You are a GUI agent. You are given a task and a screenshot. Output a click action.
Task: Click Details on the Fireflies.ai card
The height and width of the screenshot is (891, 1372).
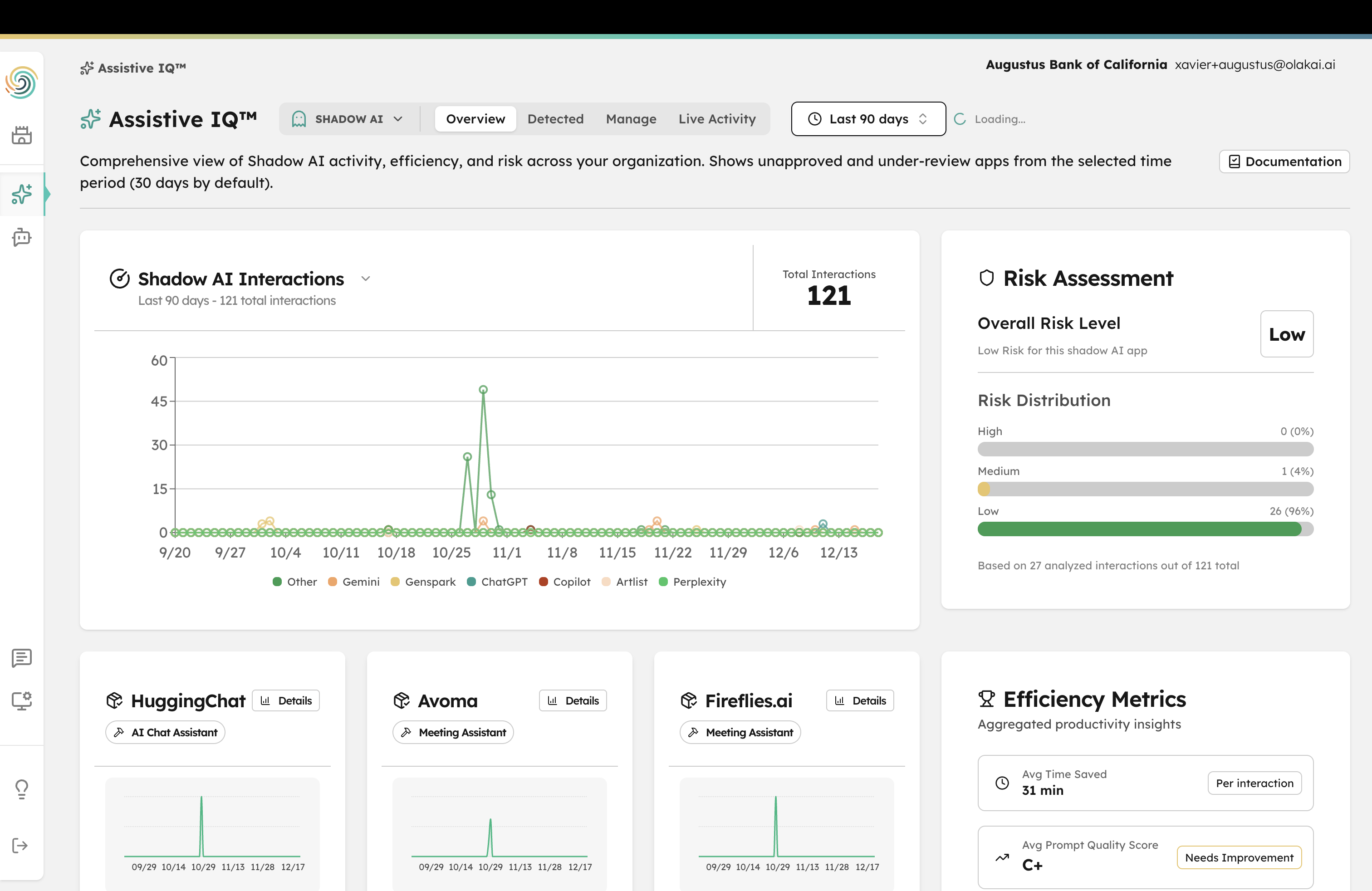coord(859,700)
